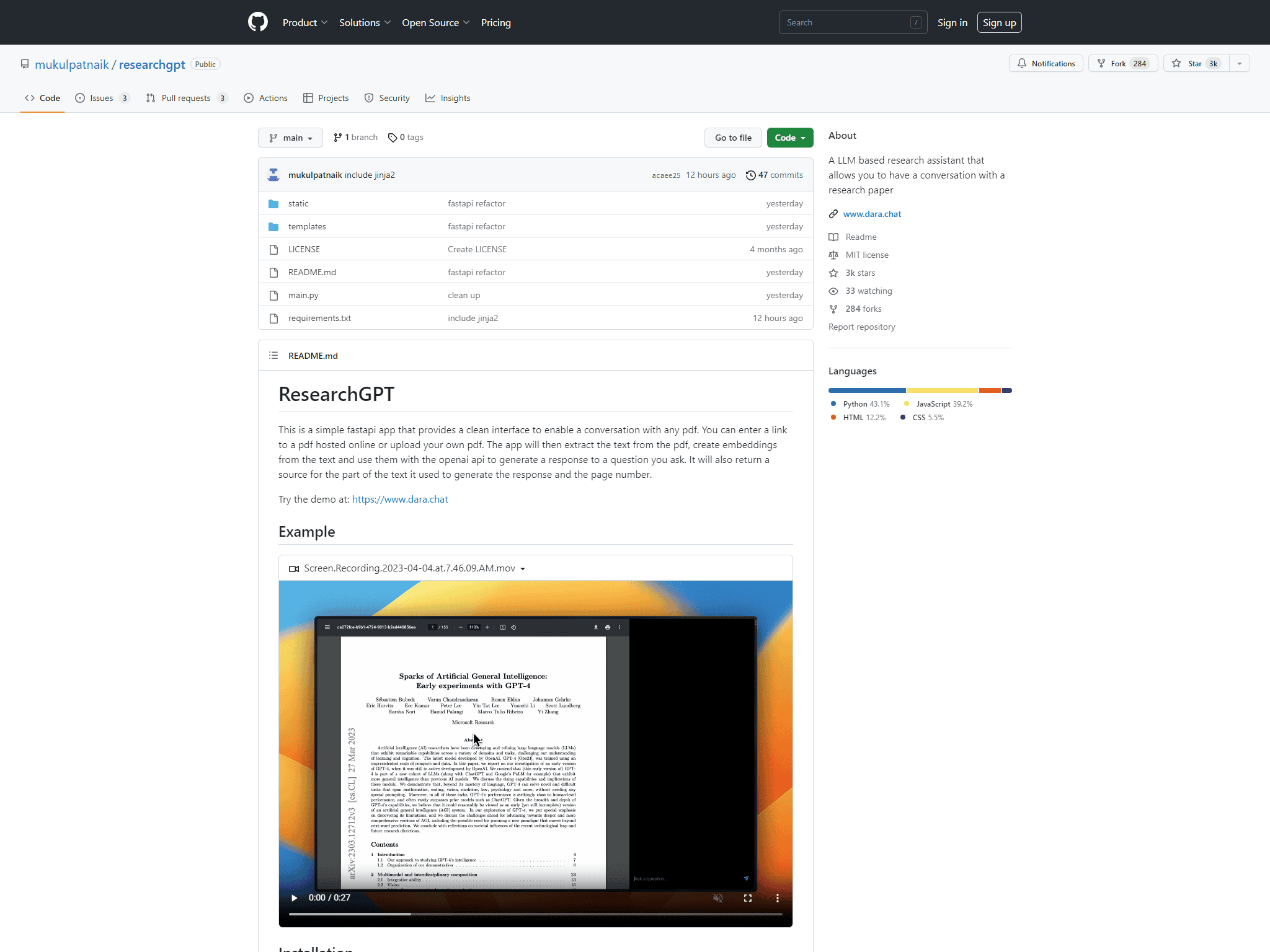View the 47 commits history
The width and height of the screenshot is (1270, 952).
pyautogui.click(x=774, y=175)
